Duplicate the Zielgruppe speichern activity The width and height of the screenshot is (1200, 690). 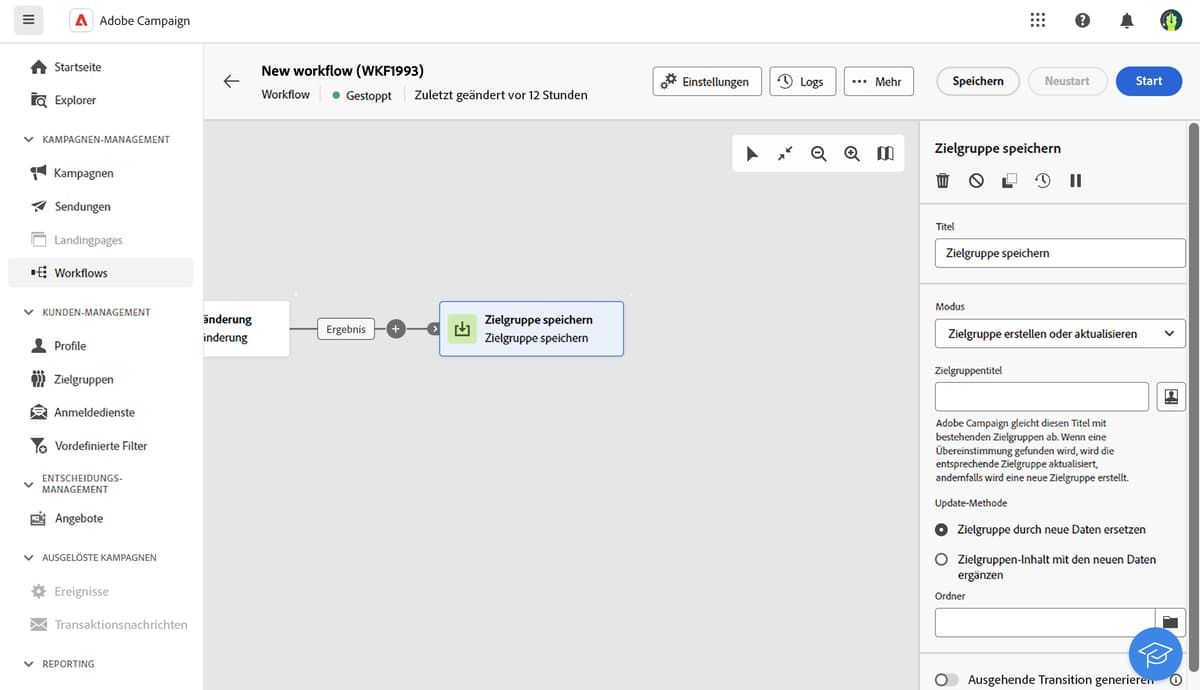click(1009, 180)
